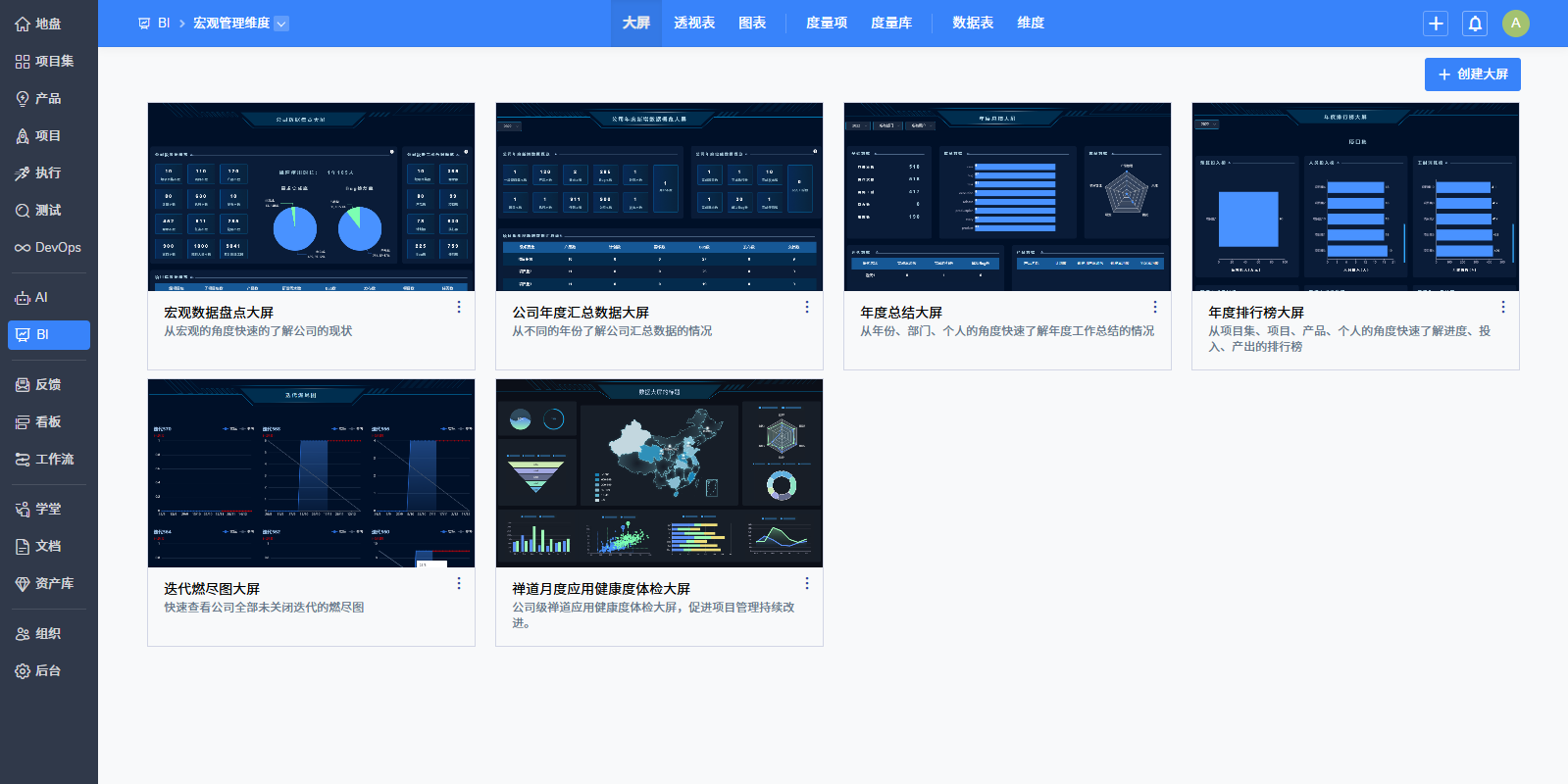The width and height of the screenshot is (1568, 784).
Task: Open 学堂 section in sidebar
Action: point(49,509)
